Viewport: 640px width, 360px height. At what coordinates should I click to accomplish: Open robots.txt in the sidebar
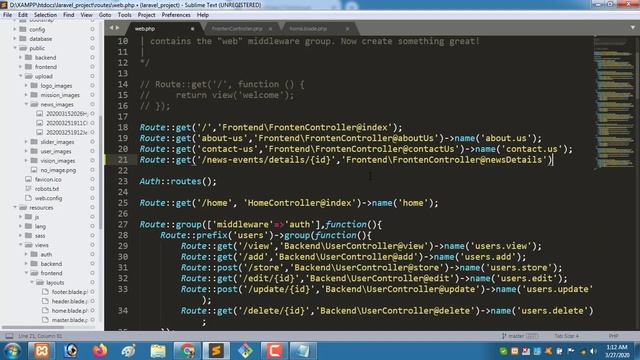tap(47, 189)
